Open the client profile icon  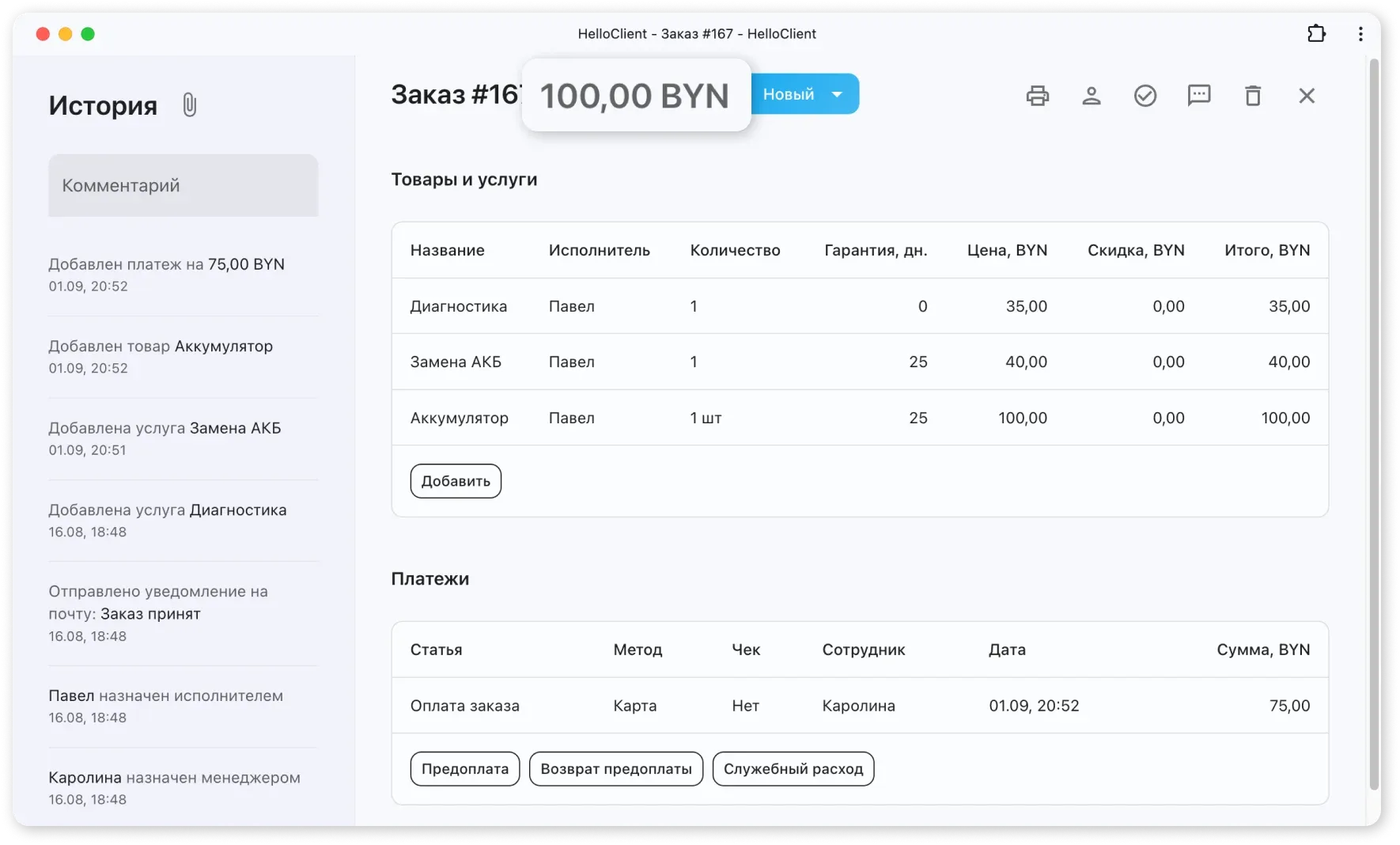(1091, 96)
